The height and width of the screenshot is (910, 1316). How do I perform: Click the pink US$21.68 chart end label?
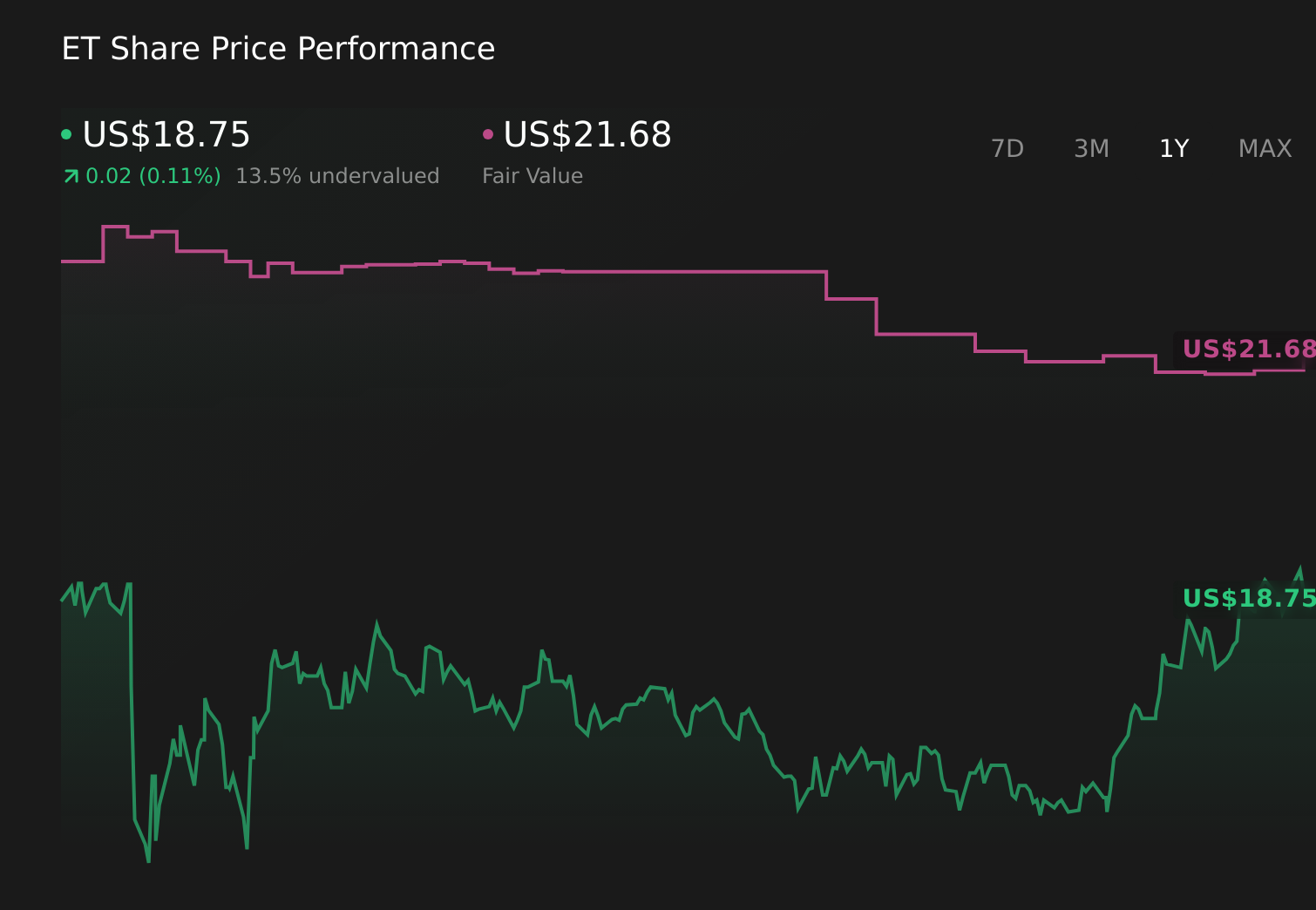coord(1247,350)
